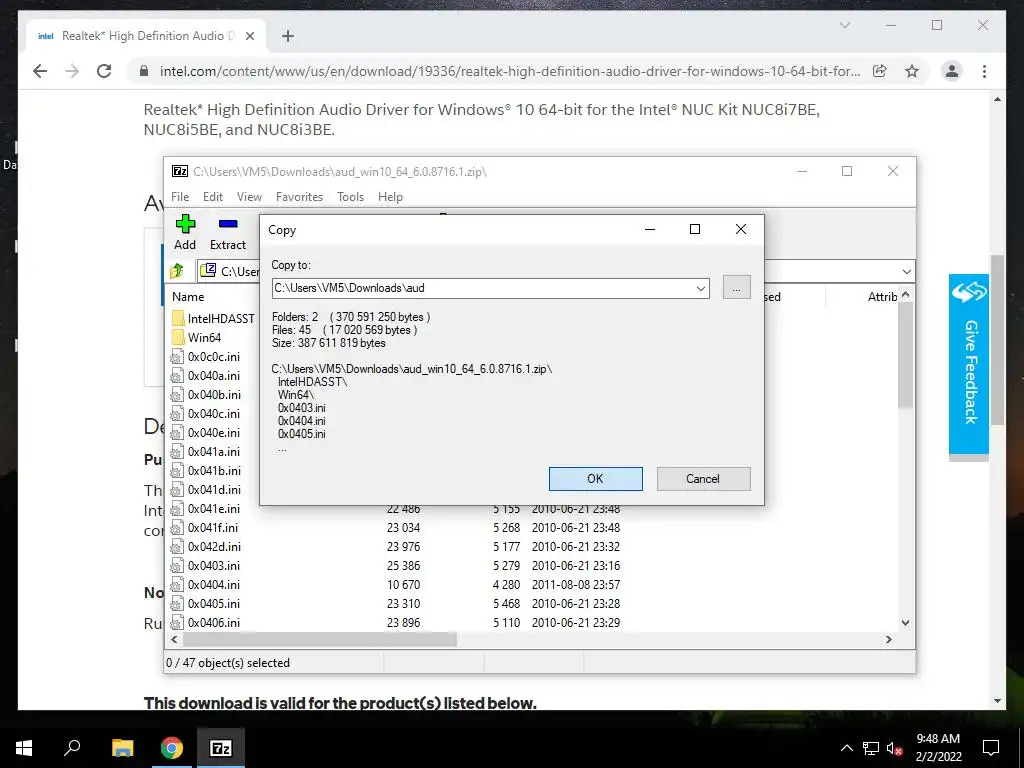Viewport: 1024px width, 768px height.
Task: Select the Win64 folder in 7-Zip list
Action: pyautogui.click(x=197, y=338)
